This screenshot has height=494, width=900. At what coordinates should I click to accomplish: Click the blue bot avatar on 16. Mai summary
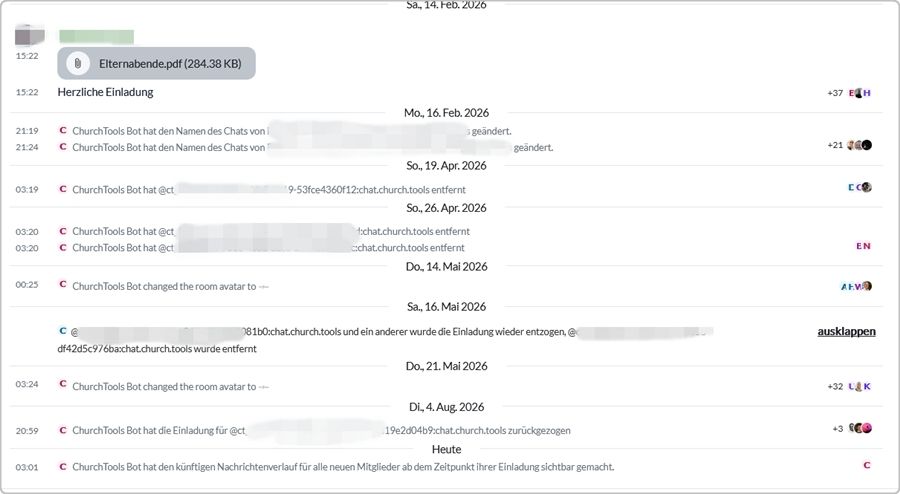tap(63, 330)
